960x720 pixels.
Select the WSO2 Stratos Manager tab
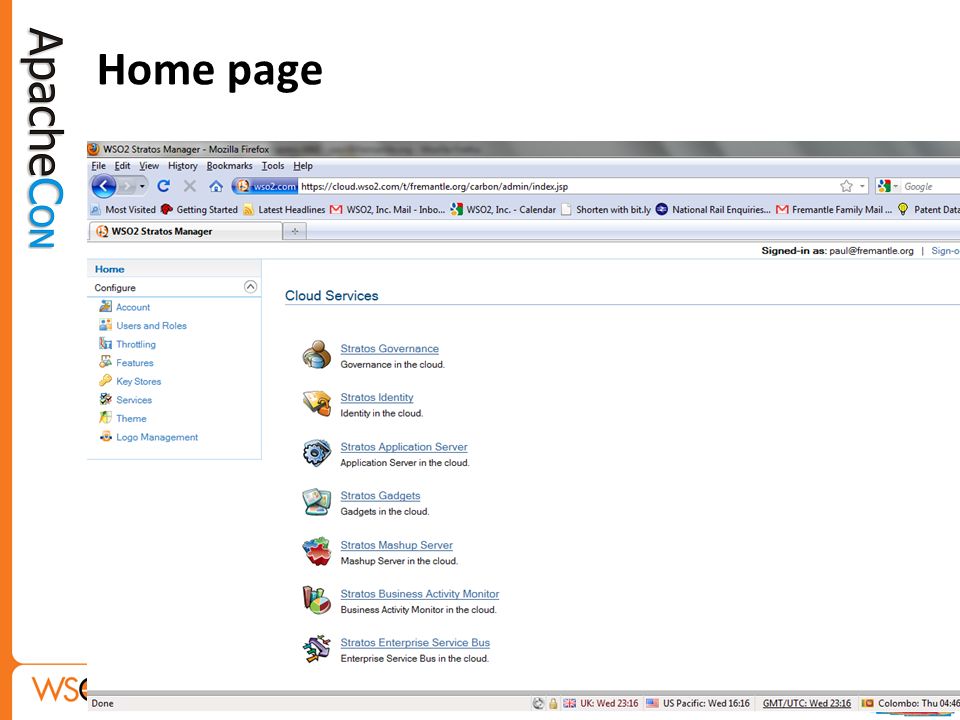coord(186,231)
